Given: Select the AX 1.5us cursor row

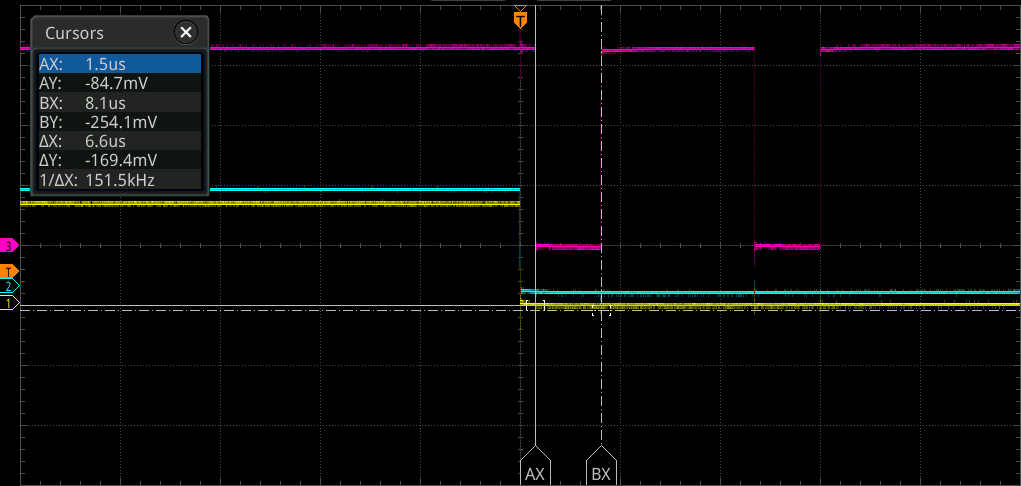Looking at the screenshot, I should [x=120, y=65].
